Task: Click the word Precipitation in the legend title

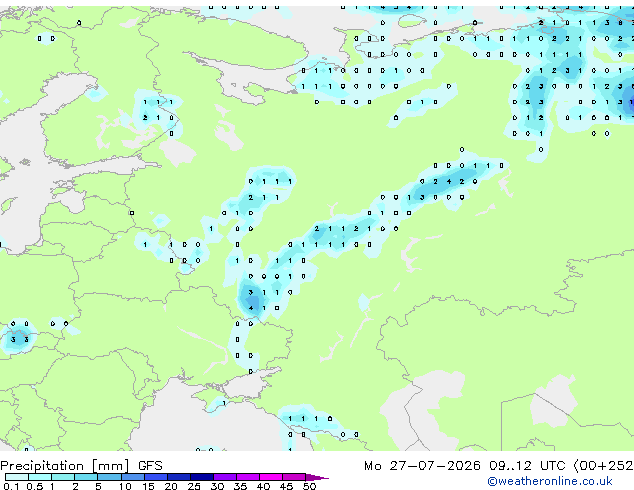Action: [42, 466]
